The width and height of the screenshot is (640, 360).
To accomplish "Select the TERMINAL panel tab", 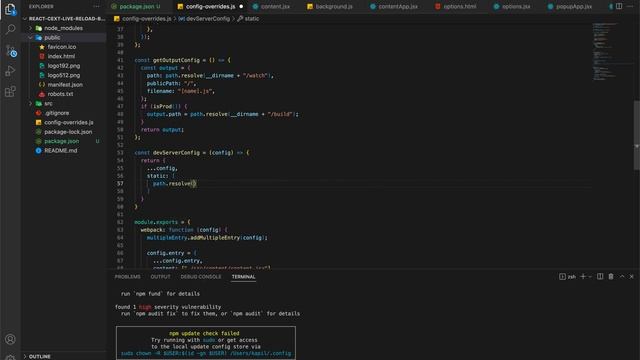I will pos(244,277).
